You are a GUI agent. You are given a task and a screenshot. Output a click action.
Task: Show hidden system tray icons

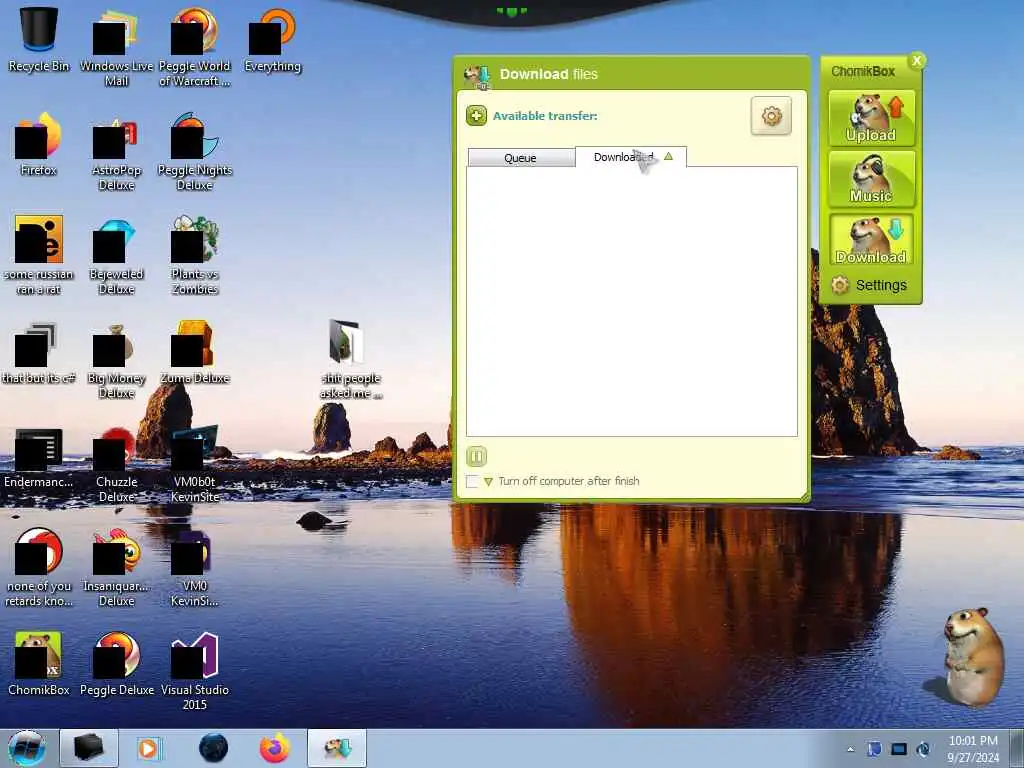(850, 750)
